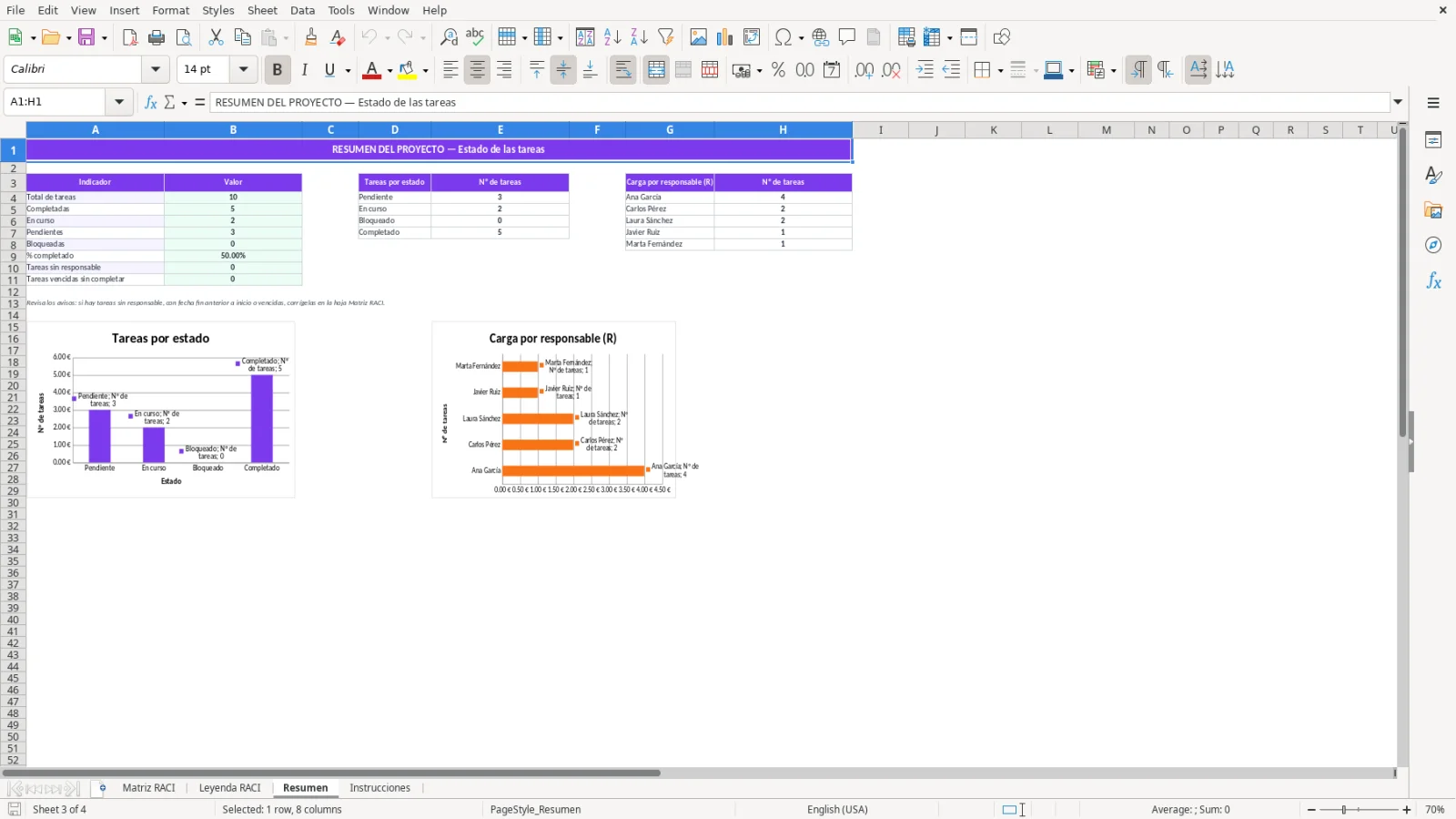The height and width of the screenshot is (819, 1456).
Task: Open the Data menu
Action: pos(302,10)
